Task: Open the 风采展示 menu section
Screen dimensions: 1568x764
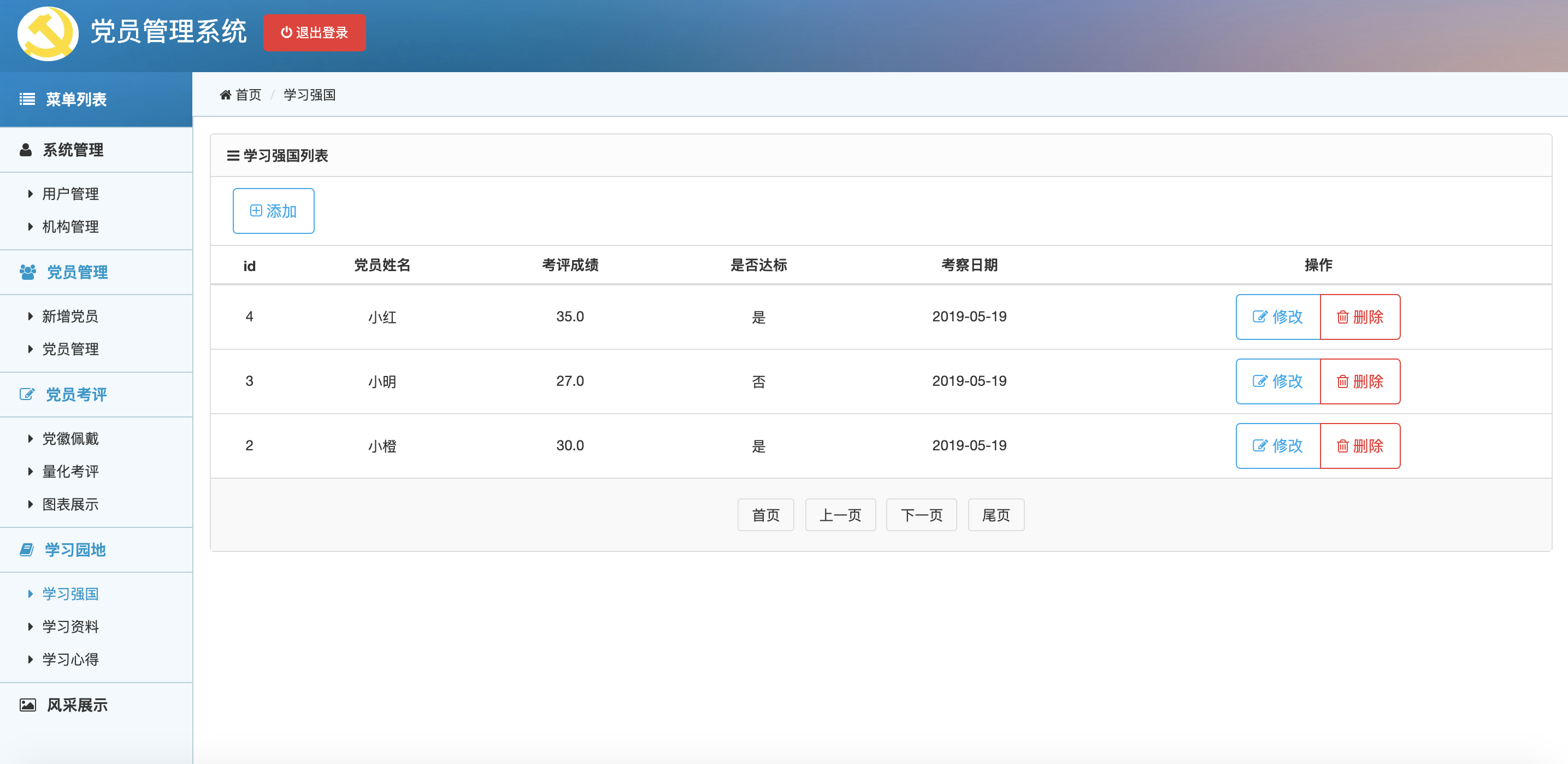Action: [96, 705]
